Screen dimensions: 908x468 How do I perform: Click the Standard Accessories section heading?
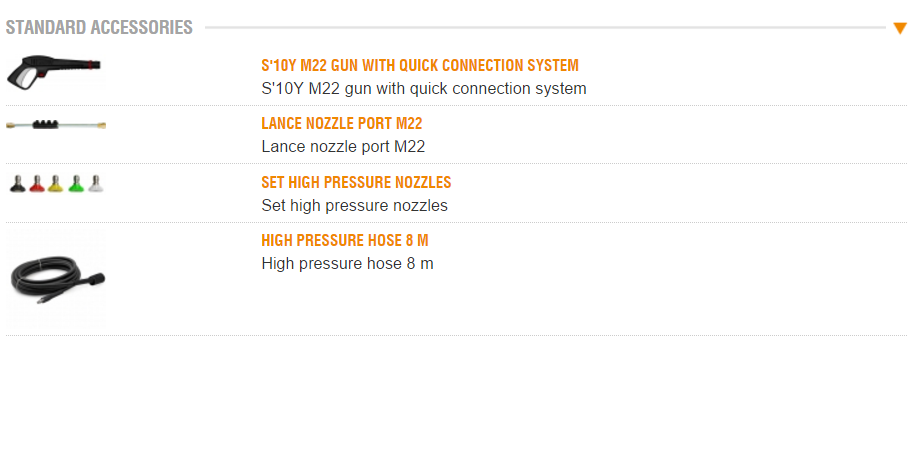click(x=99, y=28)
